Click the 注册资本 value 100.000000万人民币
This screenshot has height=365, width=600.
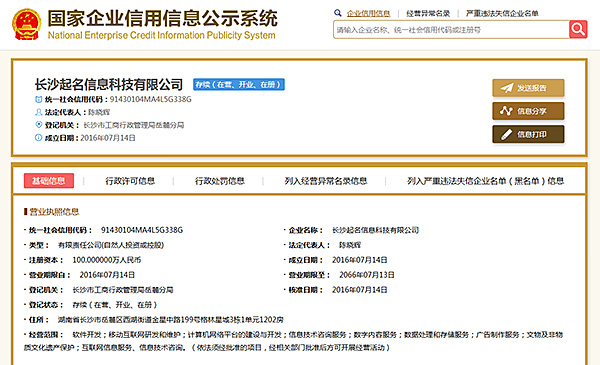[106, 260]
